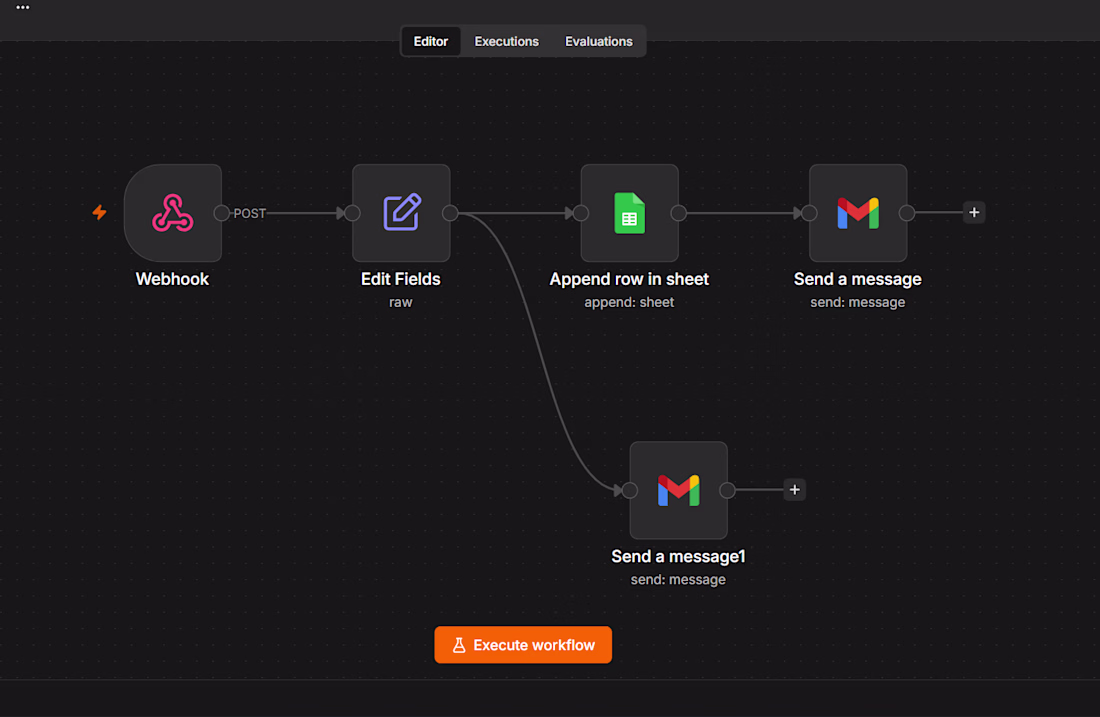Click the 'Edit Fields' node label

click(401, 279)
